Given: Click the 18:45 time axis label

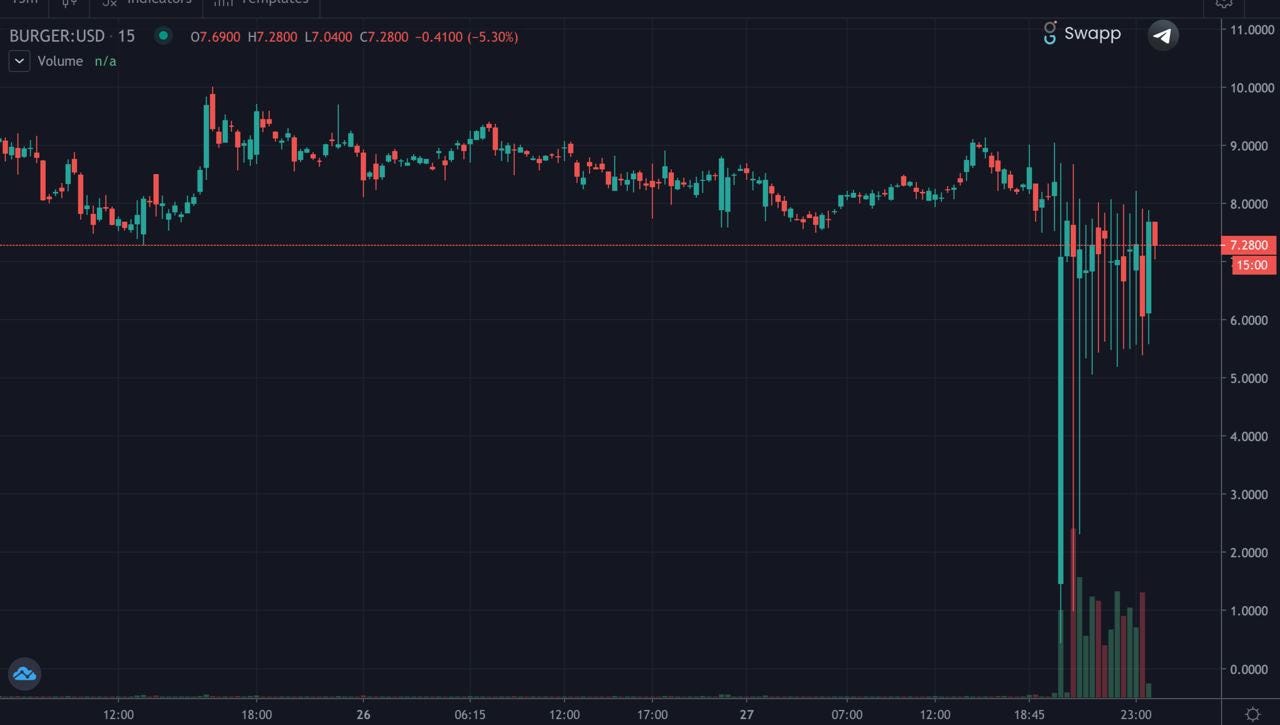Looking at the screenshot, I should click(1029, 715).
